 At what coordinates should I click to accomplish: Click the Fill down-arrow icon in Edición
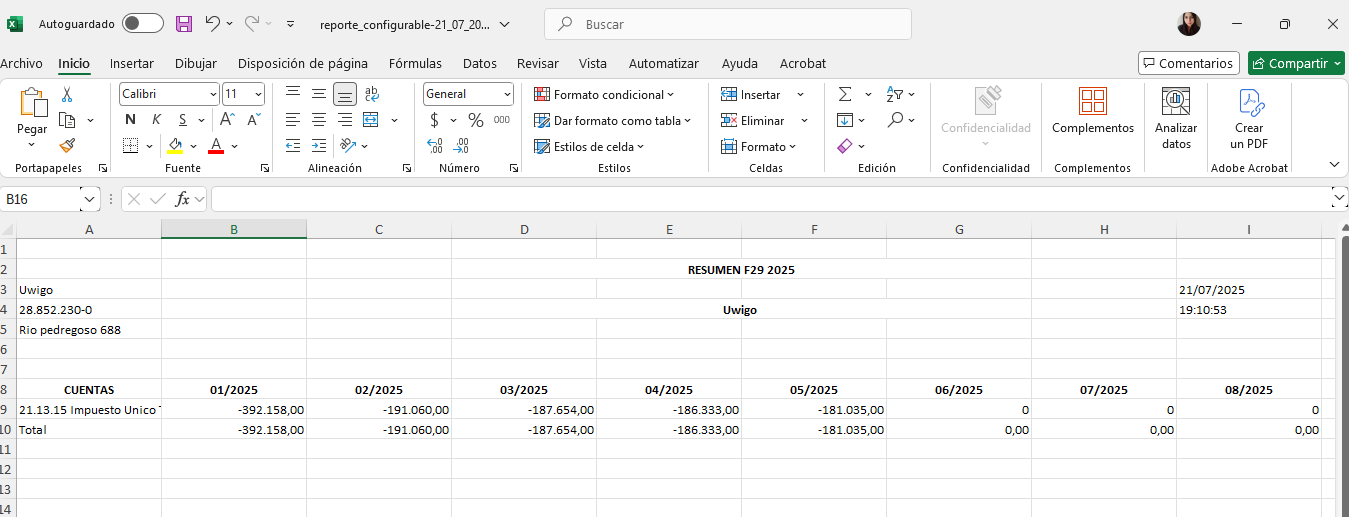[845, 120]
